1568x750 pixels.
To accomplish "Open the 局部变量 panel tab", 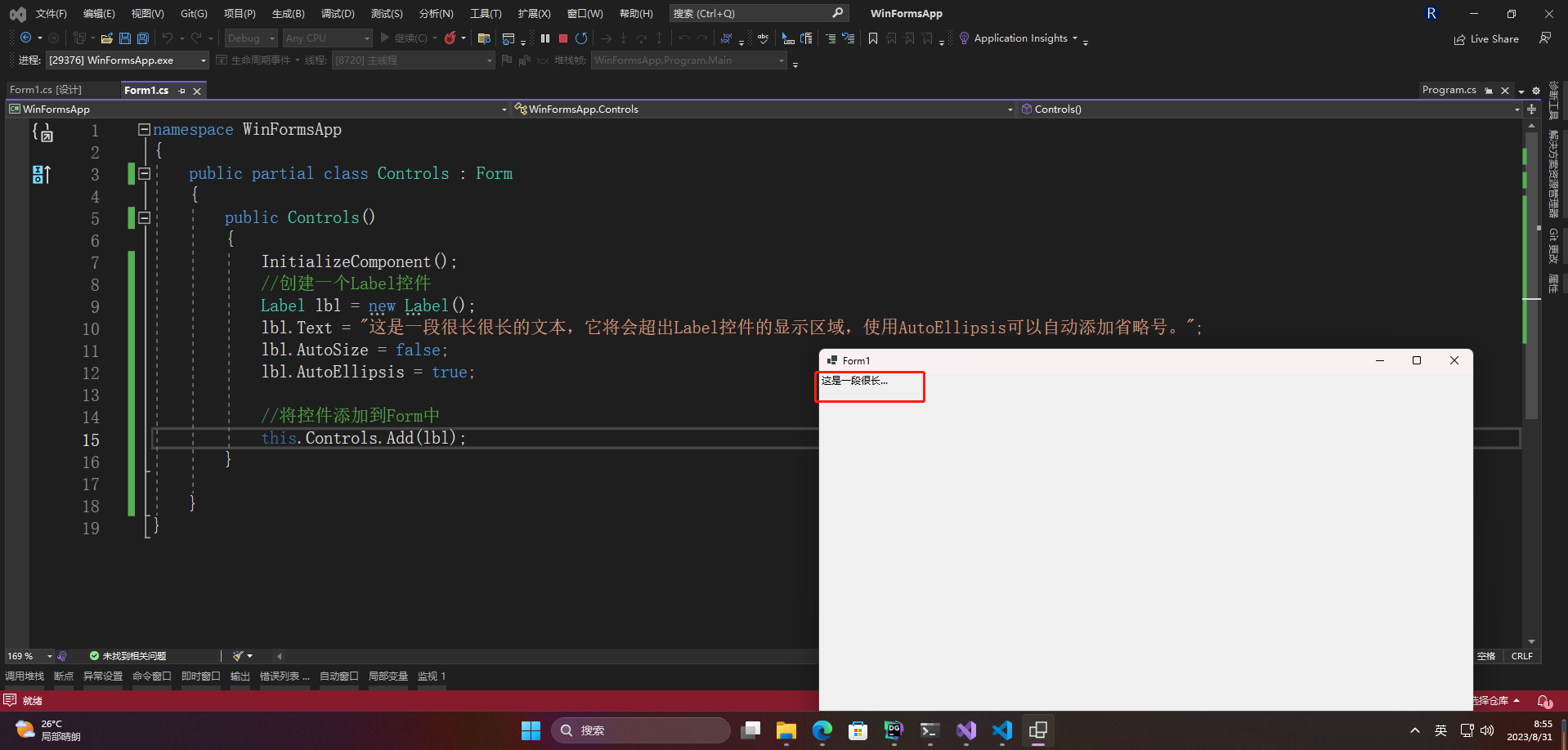I will coord(388,676).
